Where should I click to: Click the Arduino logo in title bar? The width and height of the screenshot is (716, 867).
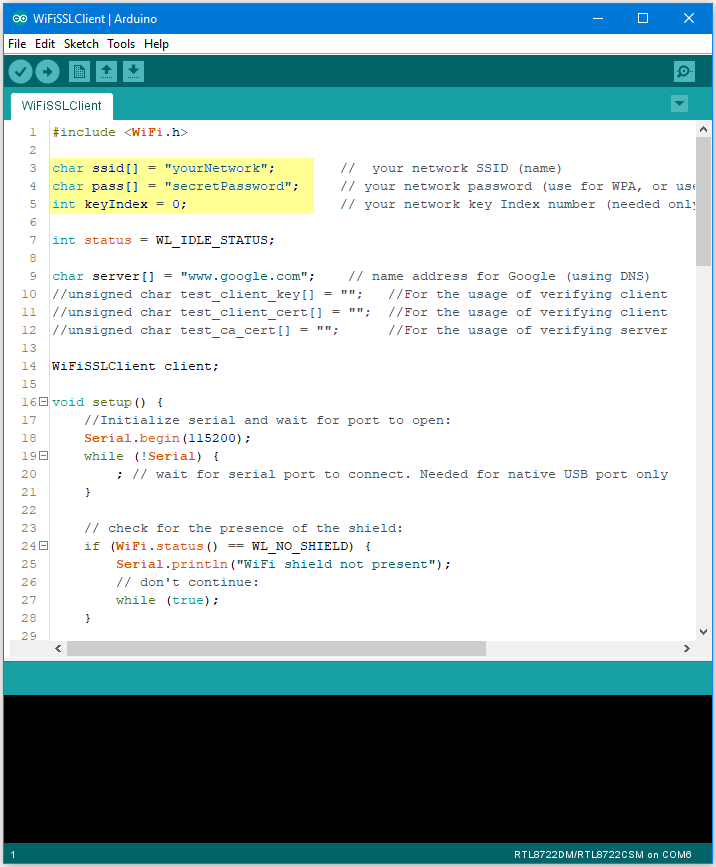[x=20, y=18]
